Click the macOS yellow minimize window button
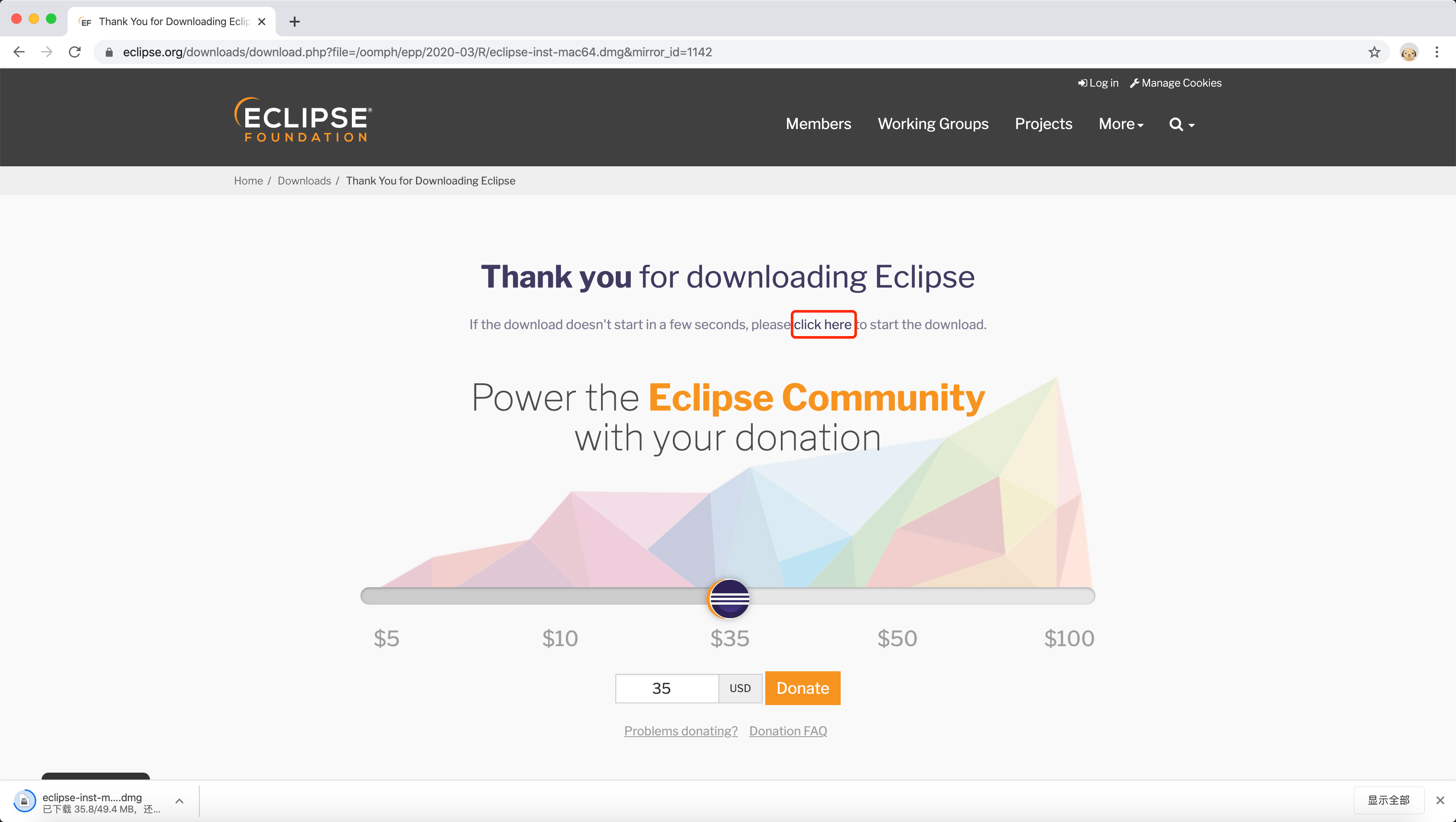This screenshot has height=822, width=1456. pyautogui.click(x=34, y=19)
